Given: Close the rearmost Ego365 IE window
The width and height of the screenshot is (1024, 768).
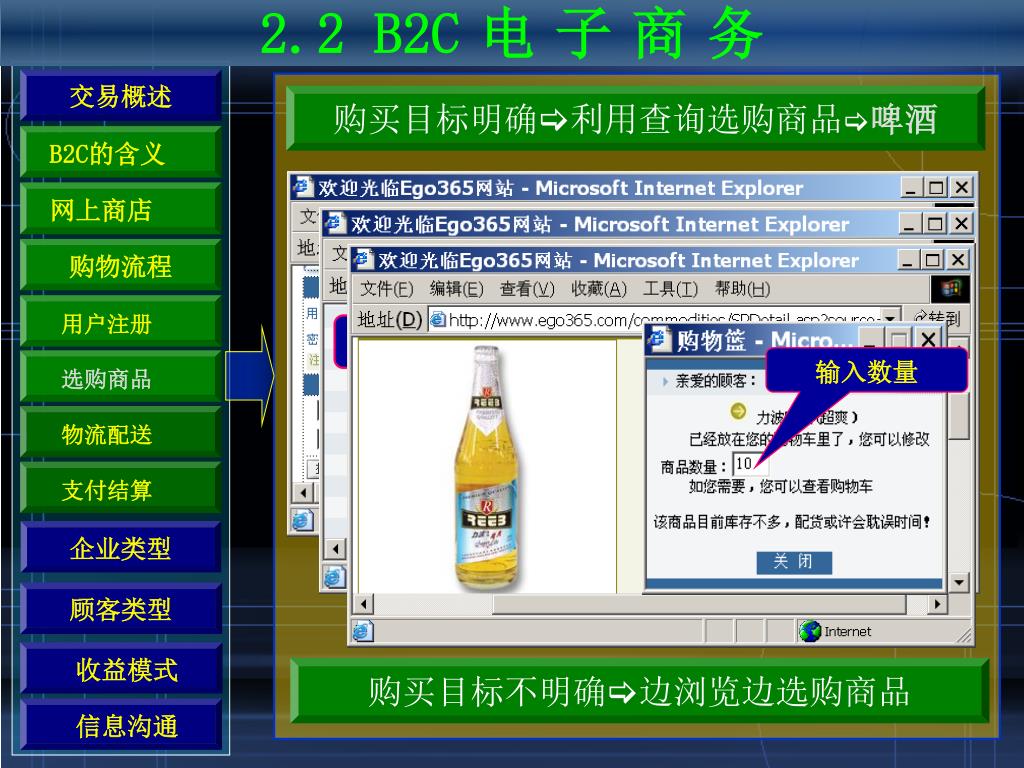Looking at the screenshot, I should click(962, 188).
